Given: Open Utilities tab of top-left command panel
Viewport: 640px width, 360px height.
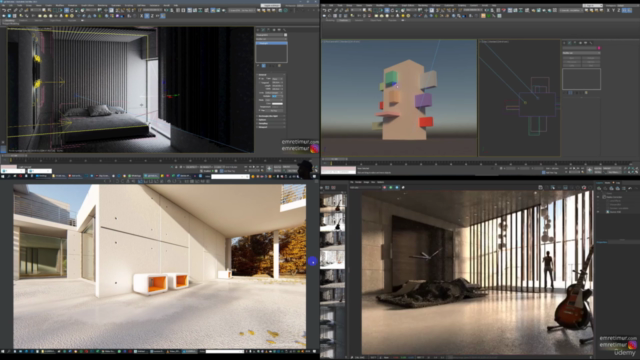Looking at the screenshot, I should pyautogui.click(x=284, y=30).
